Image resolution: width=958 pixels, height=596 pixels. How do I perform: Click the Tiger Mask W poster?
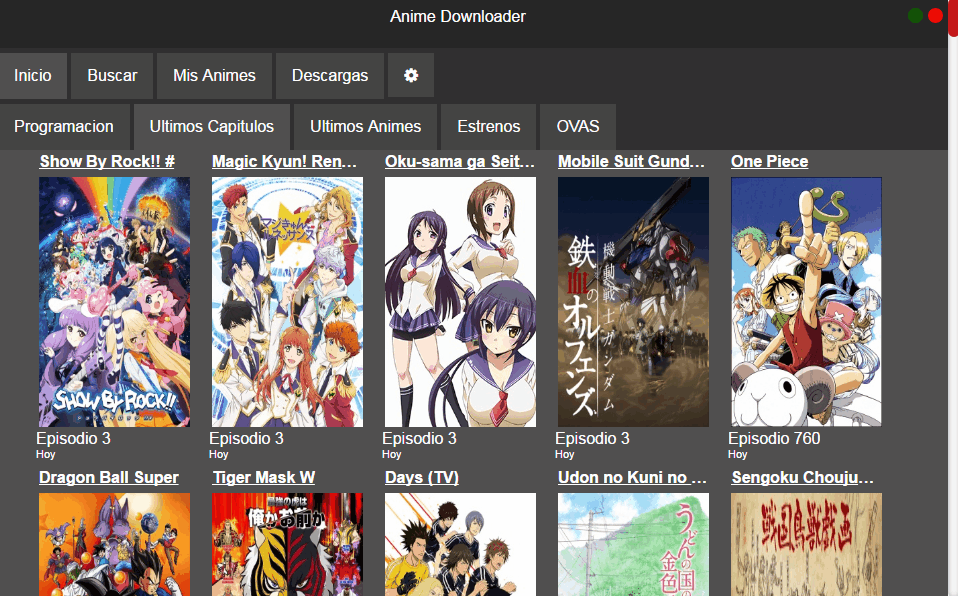[x=287, y=545]
